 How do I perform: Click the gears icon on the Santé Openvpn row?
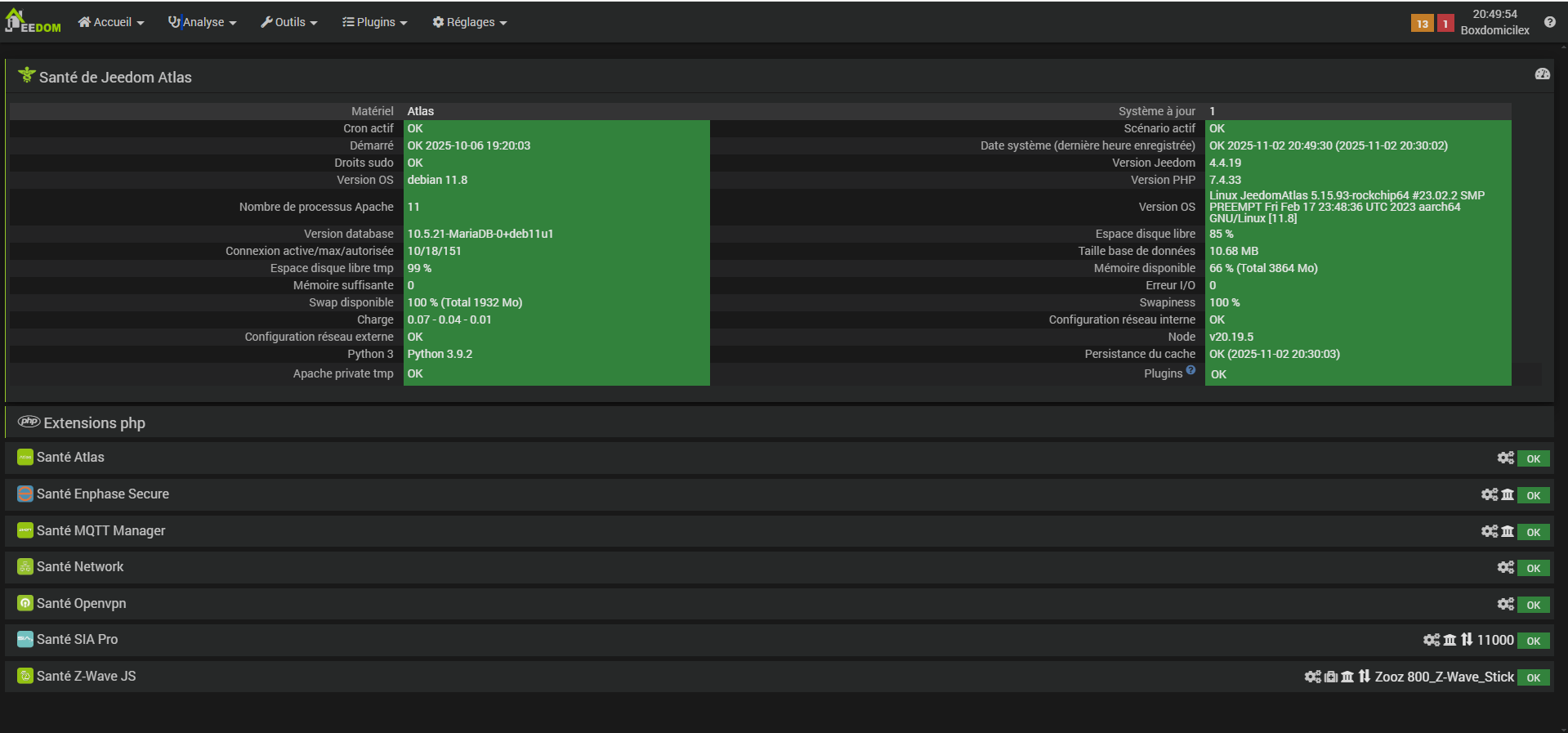click(x=1505, y=604)
